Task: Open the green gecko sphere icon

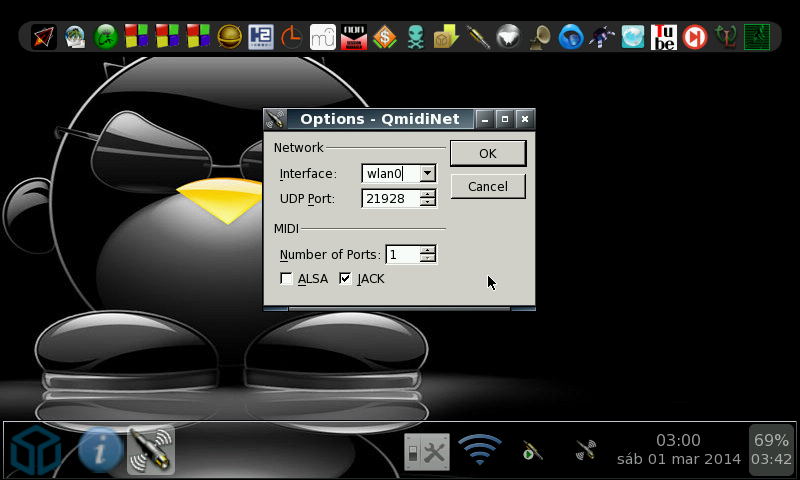Action: [106, 37]
